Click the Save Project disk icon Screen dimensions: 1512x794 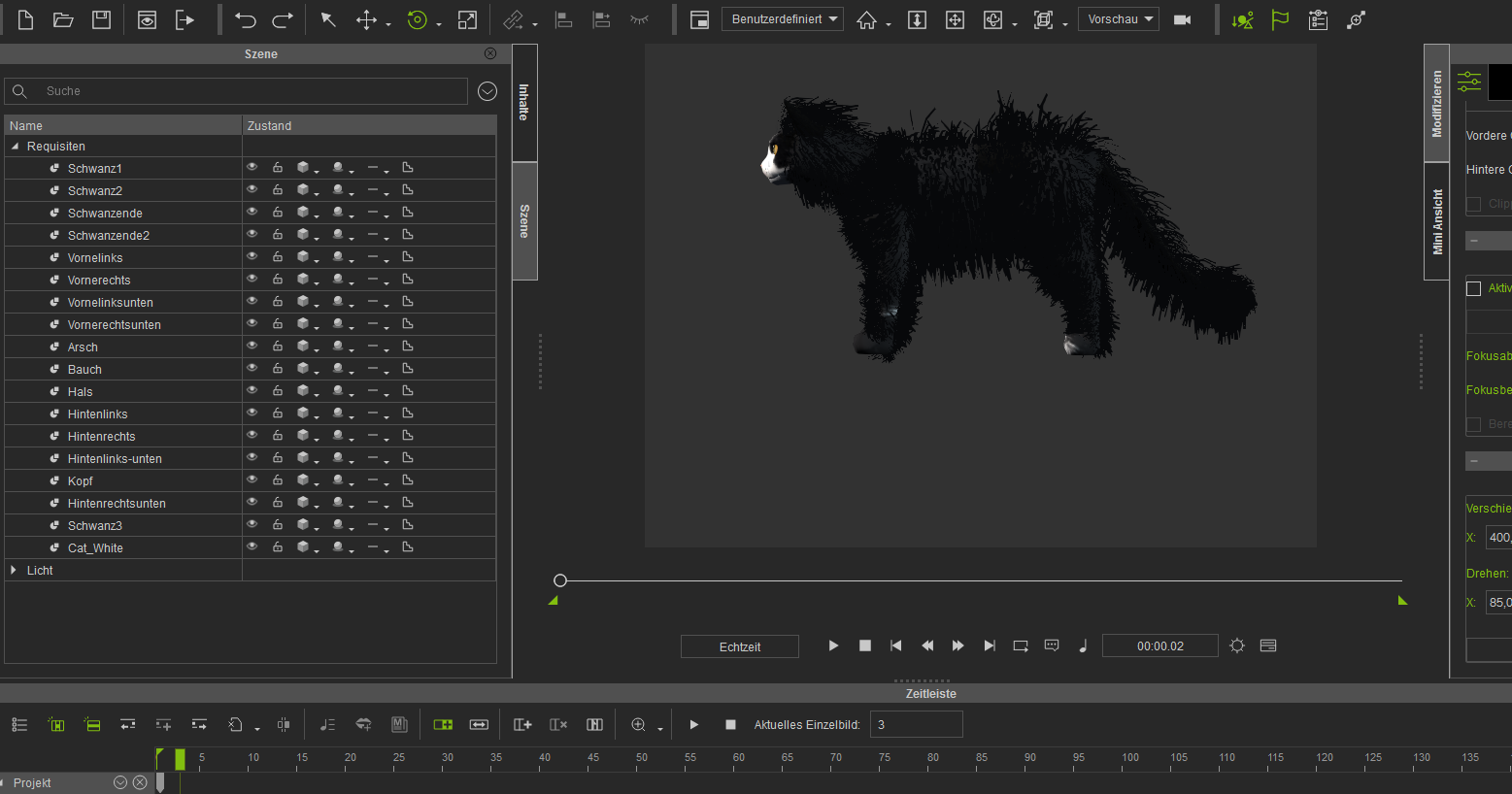point(101,19)
